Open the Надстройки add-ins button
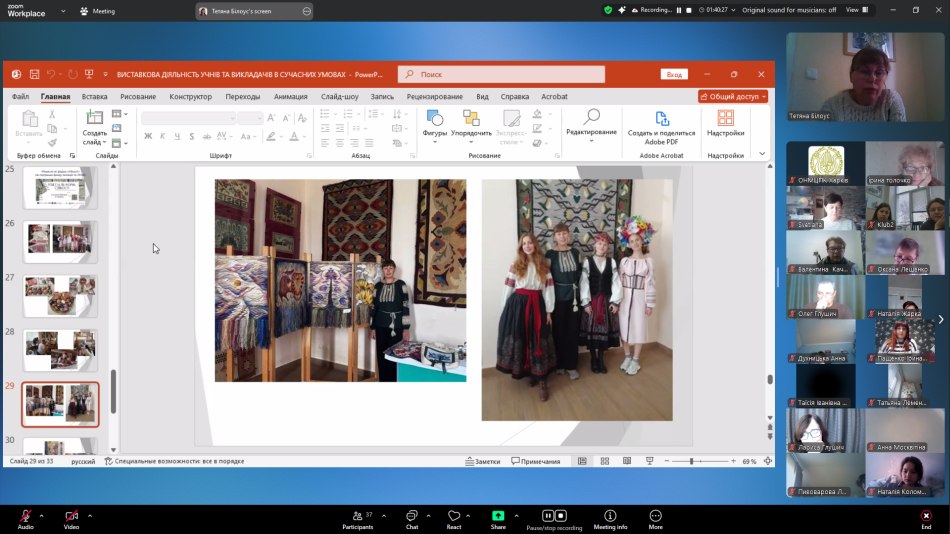This screenshot has width=950, height=534. 725,119
